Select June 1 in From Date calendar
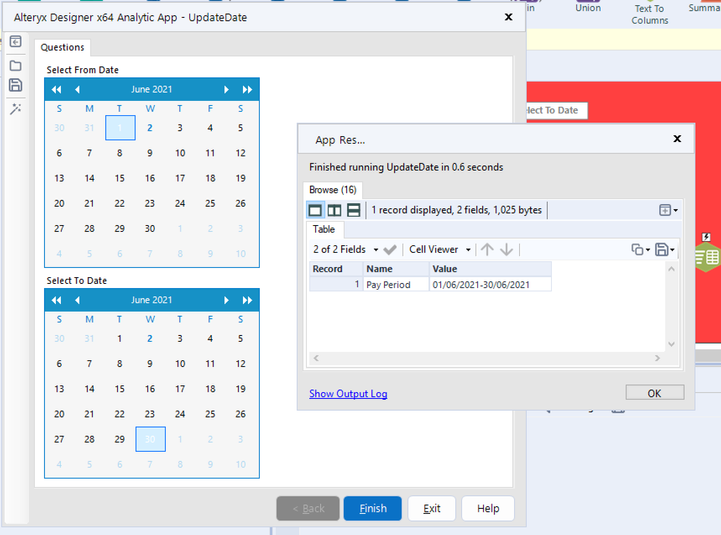 click(120, 128)
